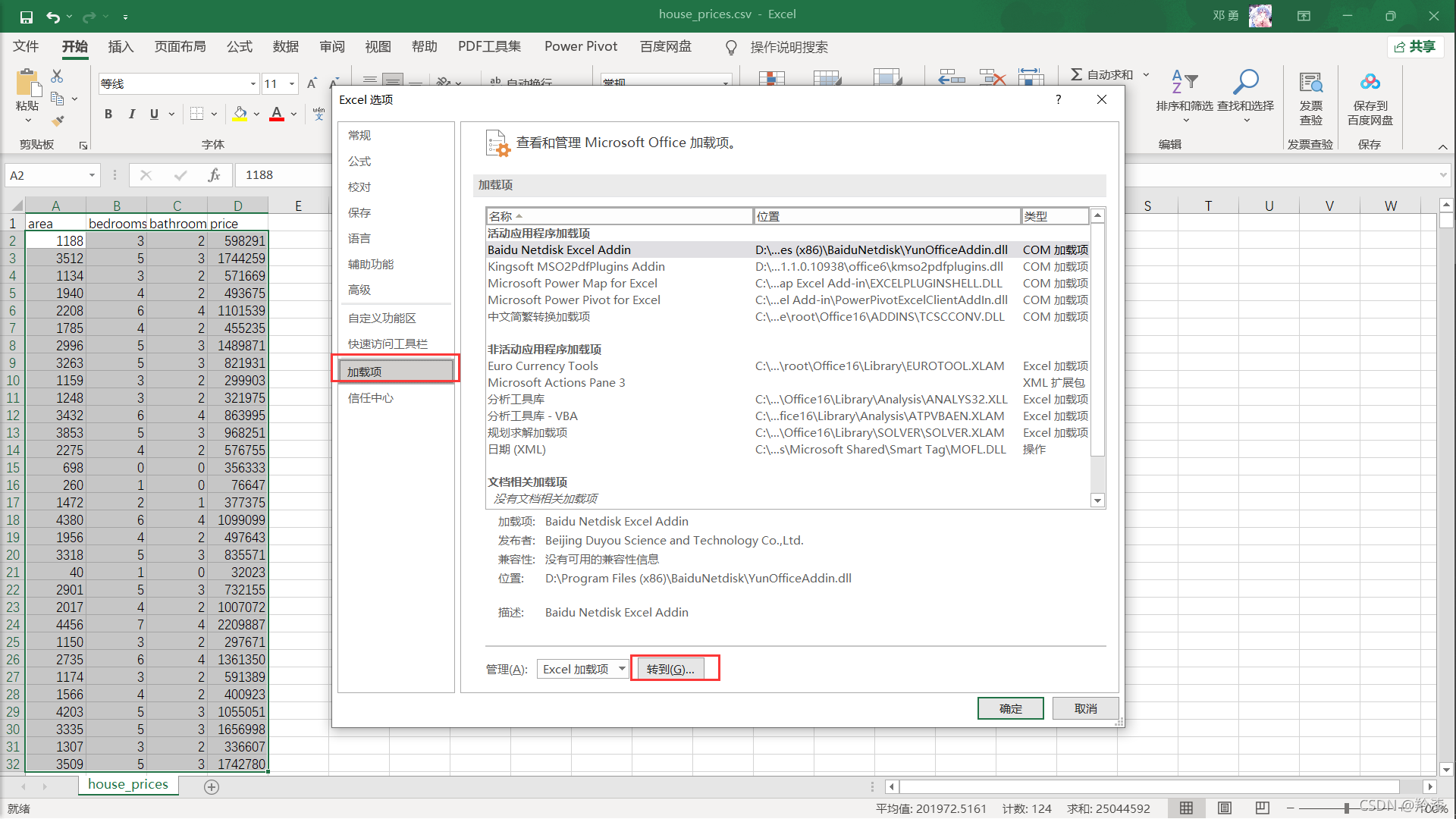1456x819 pixels.
Task: Switch to the 插入 Insert tab
Action: pyautogui.click(x=121, y=47)
